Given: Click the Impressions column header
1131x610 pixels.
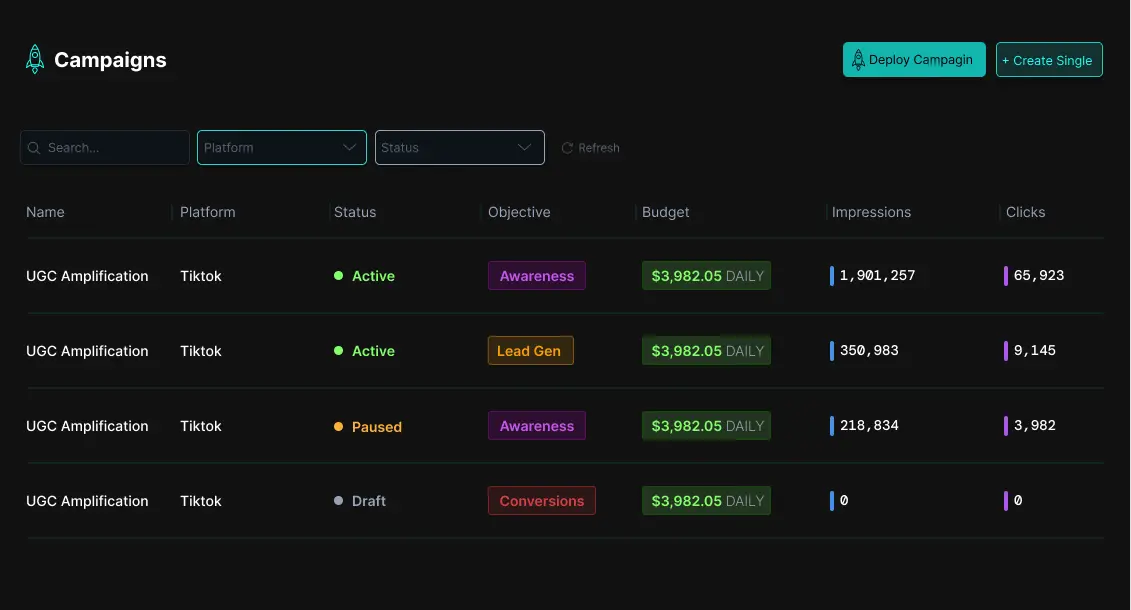Looking at the screenshot, I should 871,212.
